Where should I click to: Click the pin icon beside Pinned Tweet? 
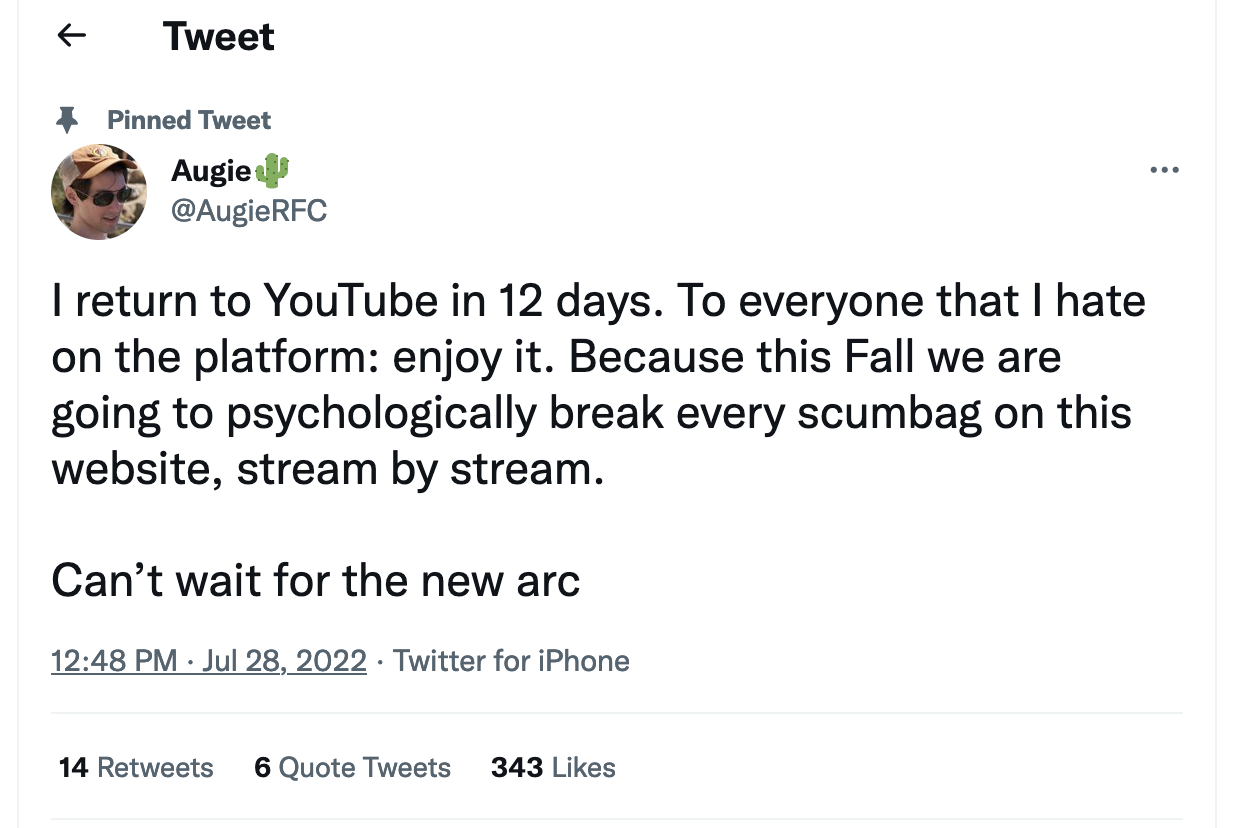(x=68, y=121)
